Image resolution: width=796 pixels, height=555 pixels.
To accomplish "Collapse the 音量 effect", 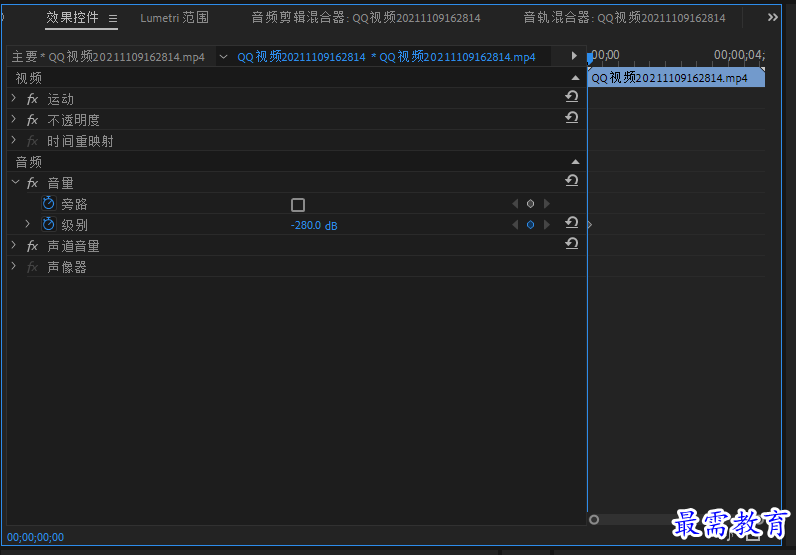I will [x=15, y=182].
